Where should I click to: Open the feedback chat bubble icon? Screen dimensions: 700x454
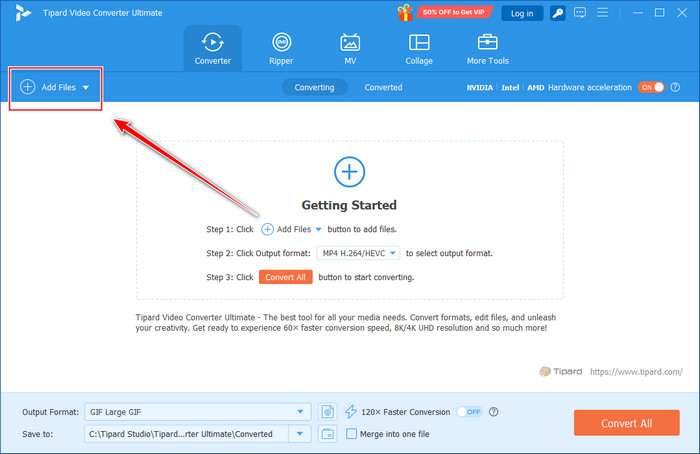pos(580,12)
